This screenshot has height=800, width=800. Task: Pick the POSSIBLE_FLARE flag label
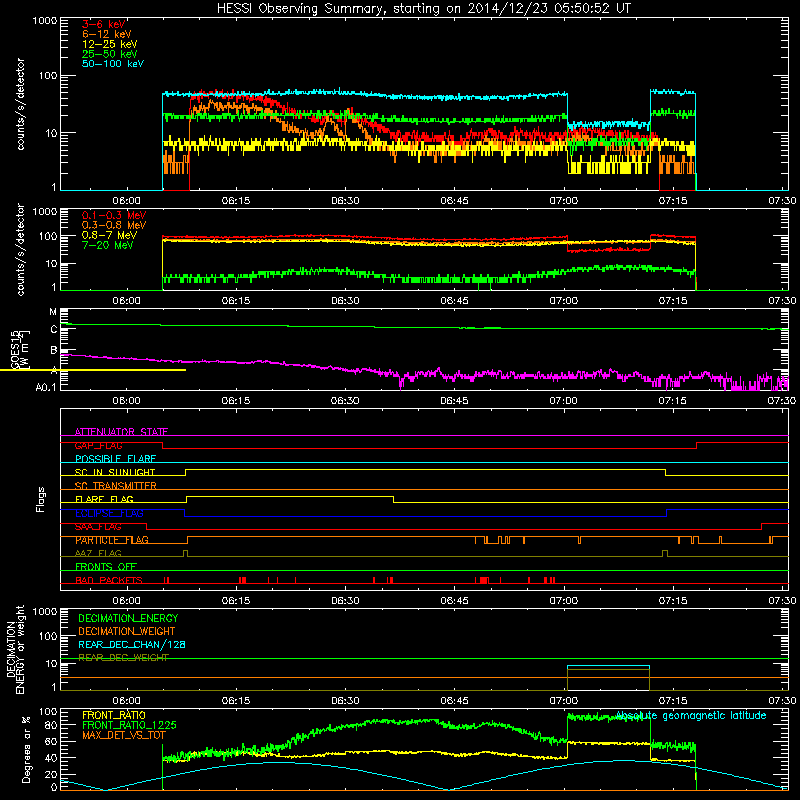115,459
